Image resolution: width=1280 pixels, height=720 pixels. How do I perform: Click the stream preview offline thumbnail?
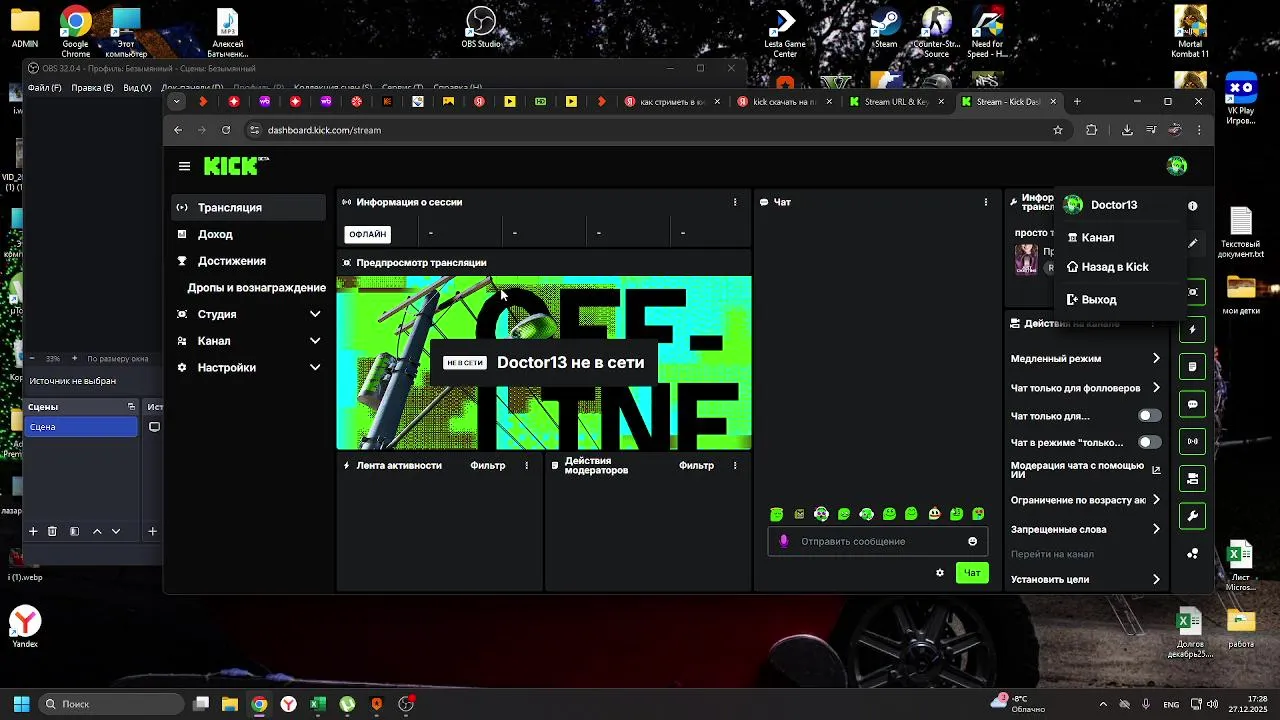(543, 363)
